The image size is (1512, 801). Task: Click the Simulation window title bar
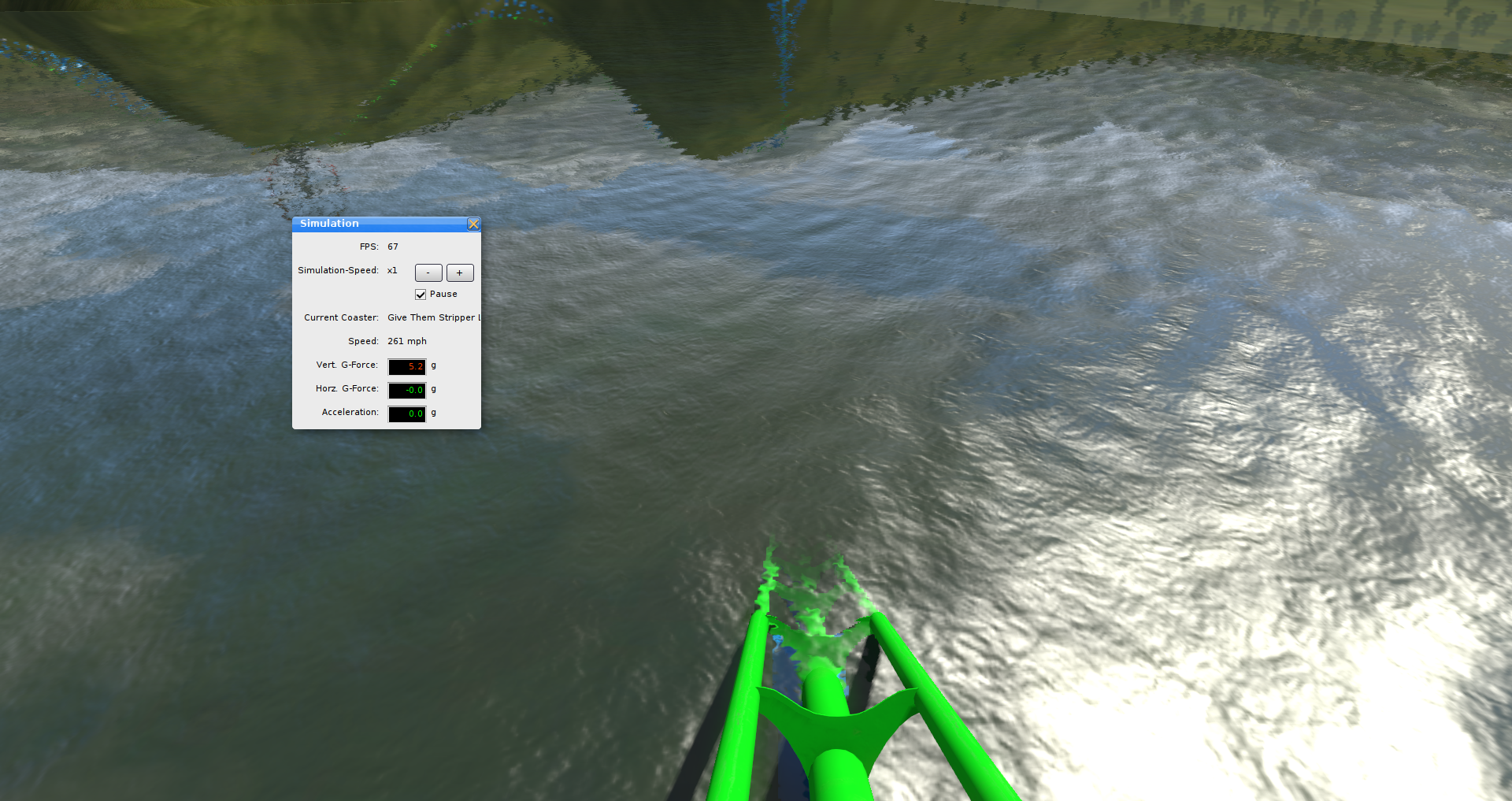coord(378,224)
